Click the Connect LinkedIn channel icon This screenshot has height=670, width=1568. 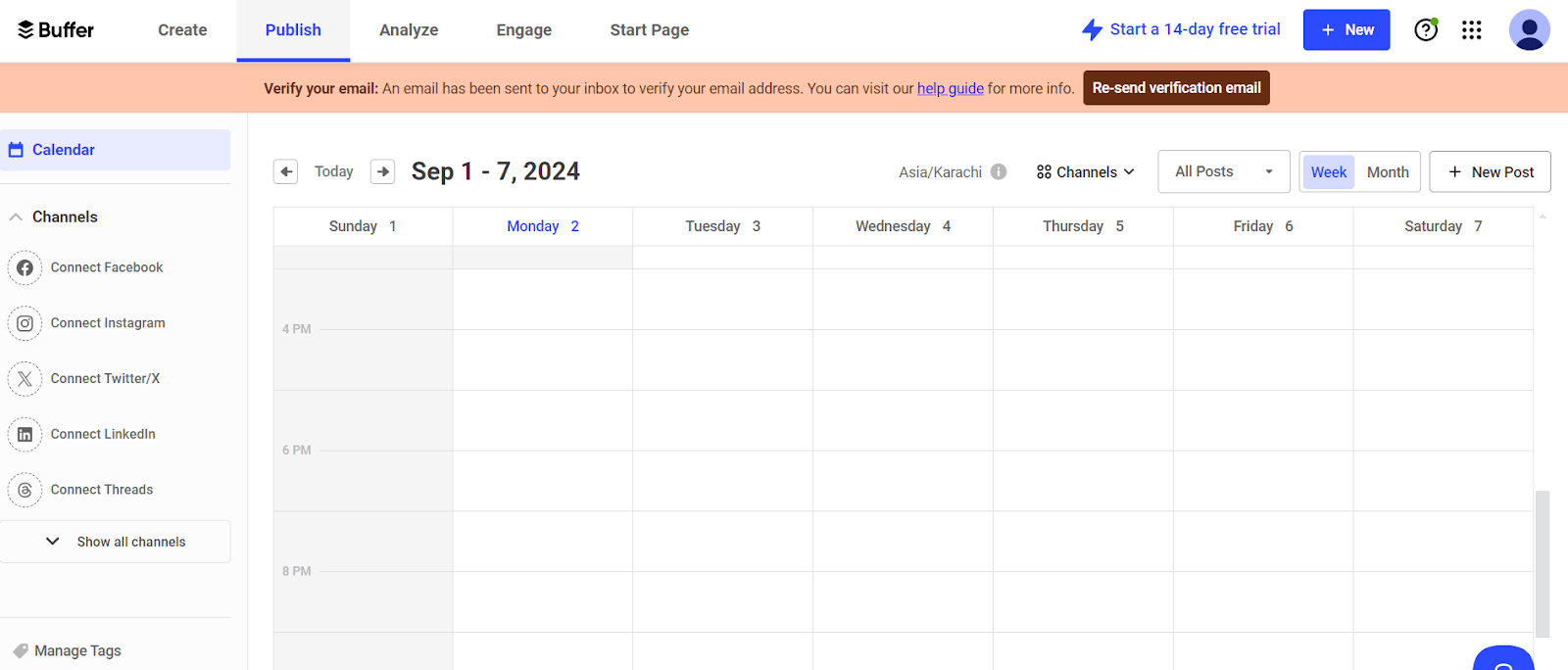tap(25, 434)
